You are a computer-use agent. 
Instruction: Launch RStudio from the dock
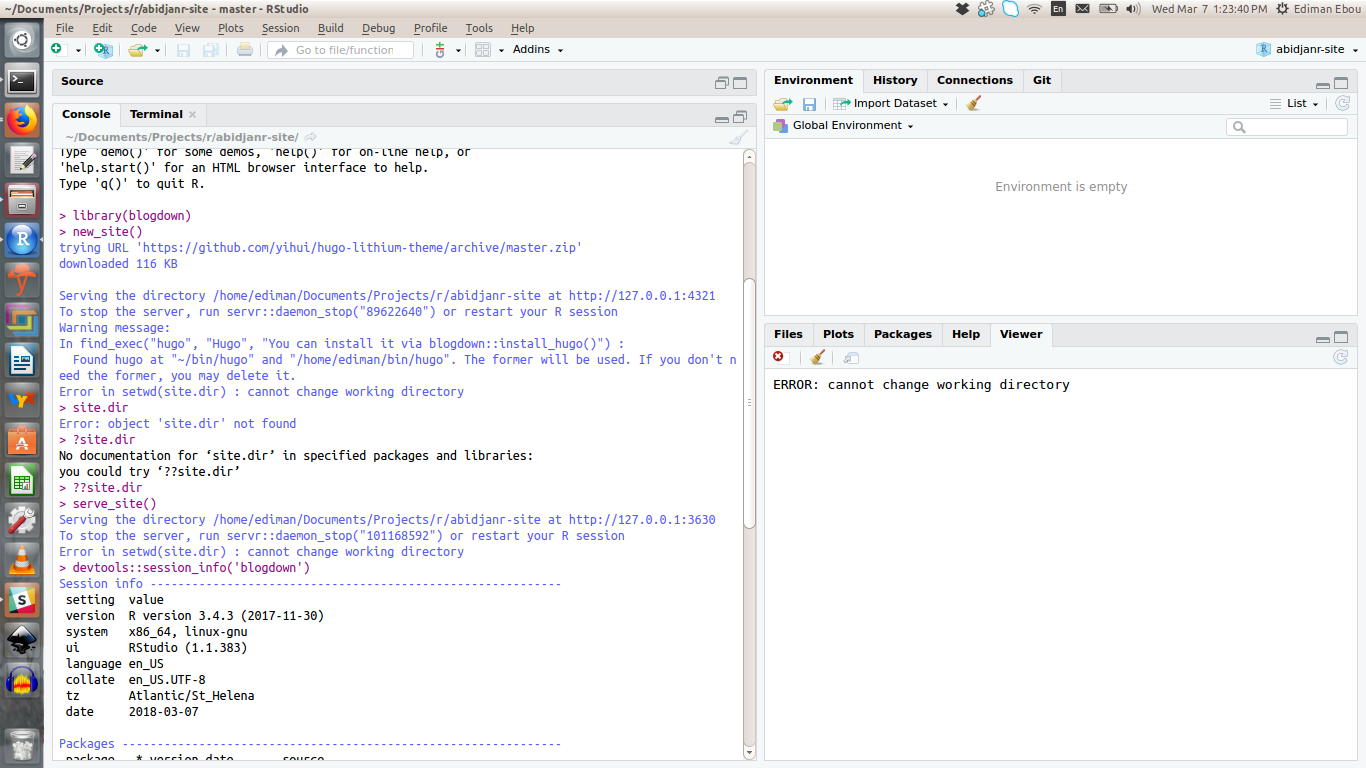point(22,239)
